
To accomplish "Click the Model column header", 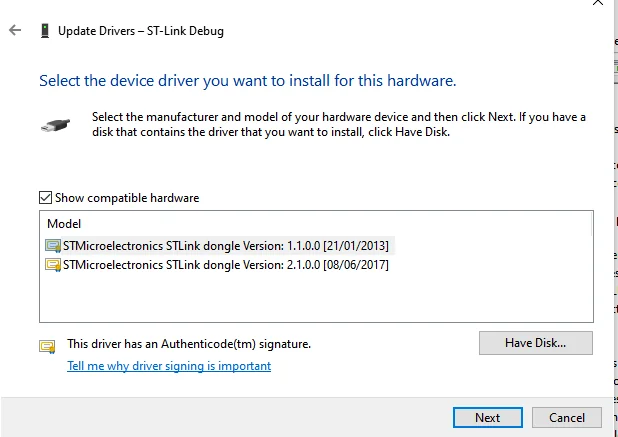I will tap(64, 224).
